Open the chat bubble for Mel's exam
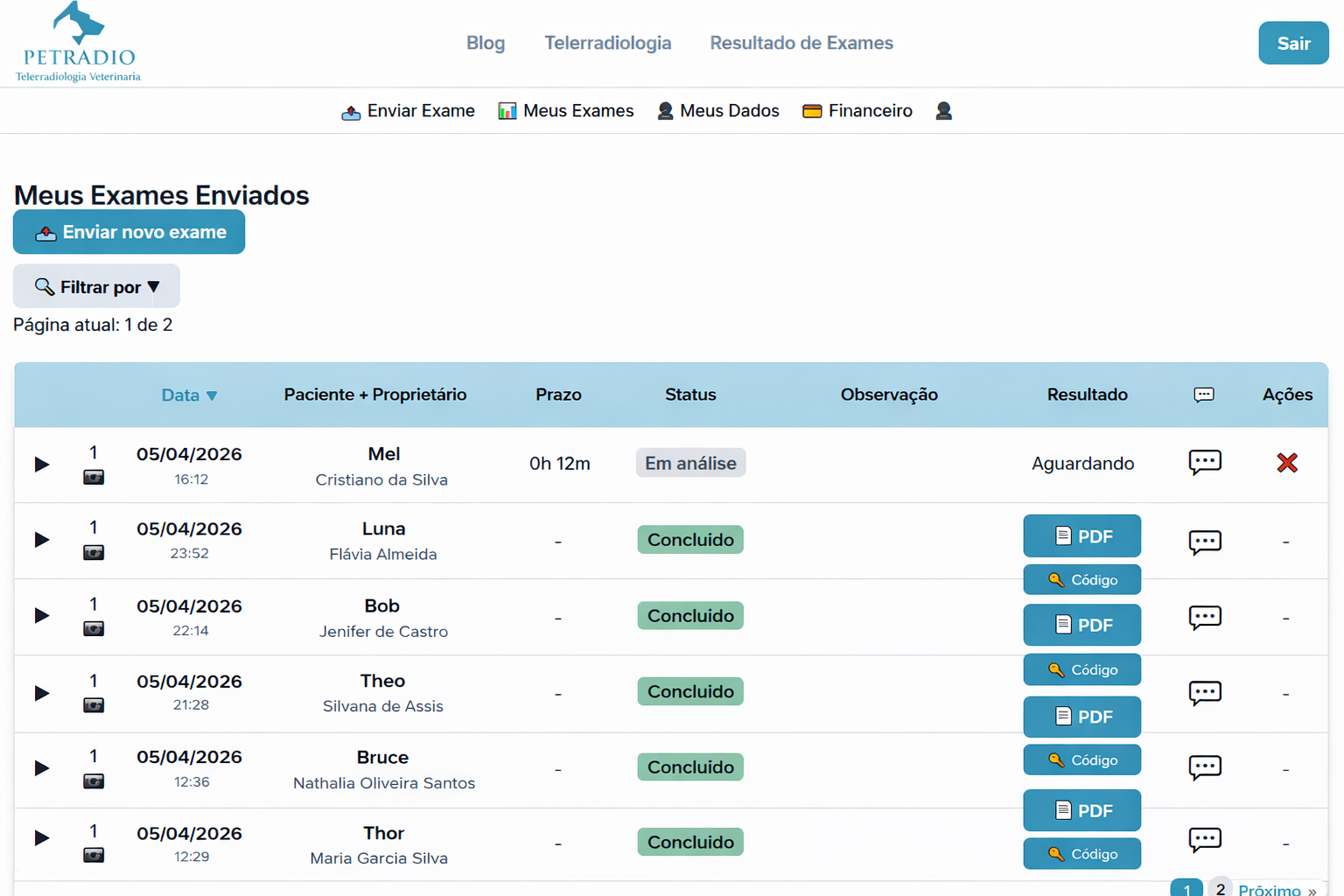This screenshot has width=1344, height=896. tap(1205, 463)
